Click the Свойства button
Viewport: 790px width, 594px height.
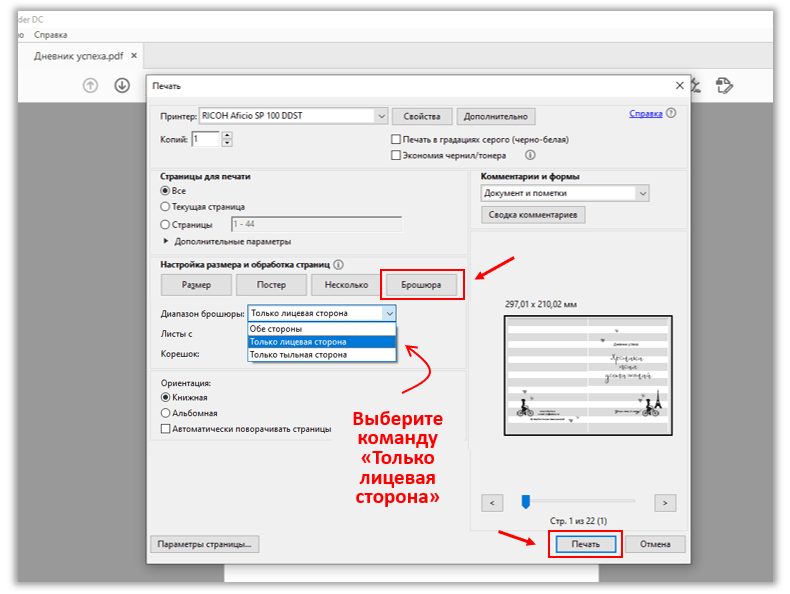point(422,116)
